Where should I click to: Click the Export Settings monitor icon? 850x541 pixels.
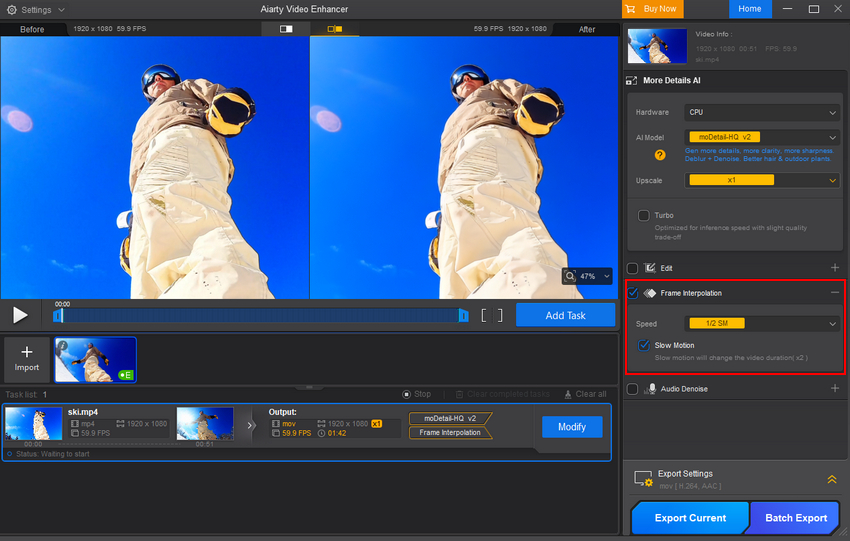point(643,479)
